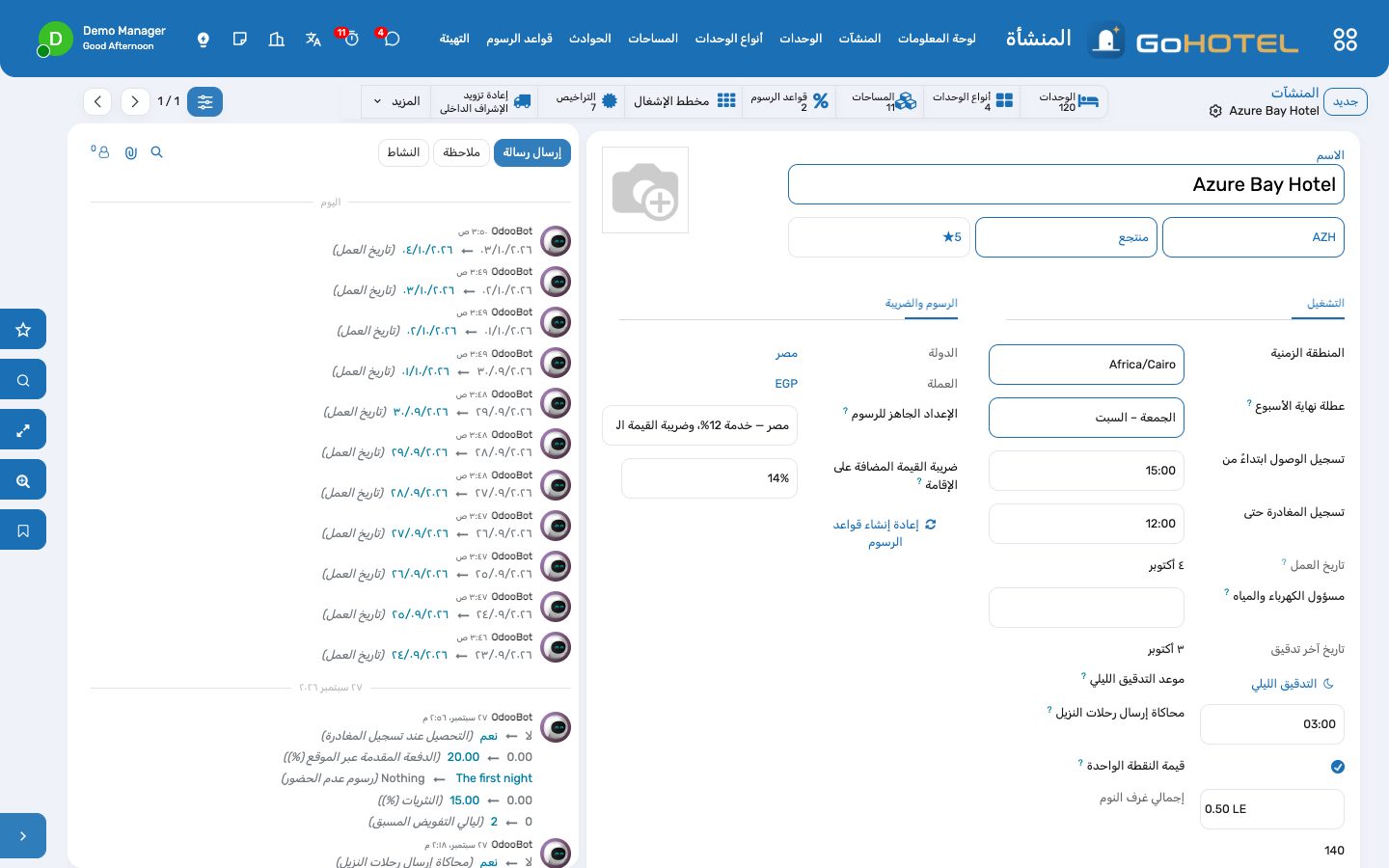Image resolution: width=1389 pixels, height=868 pixels.
Task: Open the الحوادث menu item
Action: click(x=589, y=39)
